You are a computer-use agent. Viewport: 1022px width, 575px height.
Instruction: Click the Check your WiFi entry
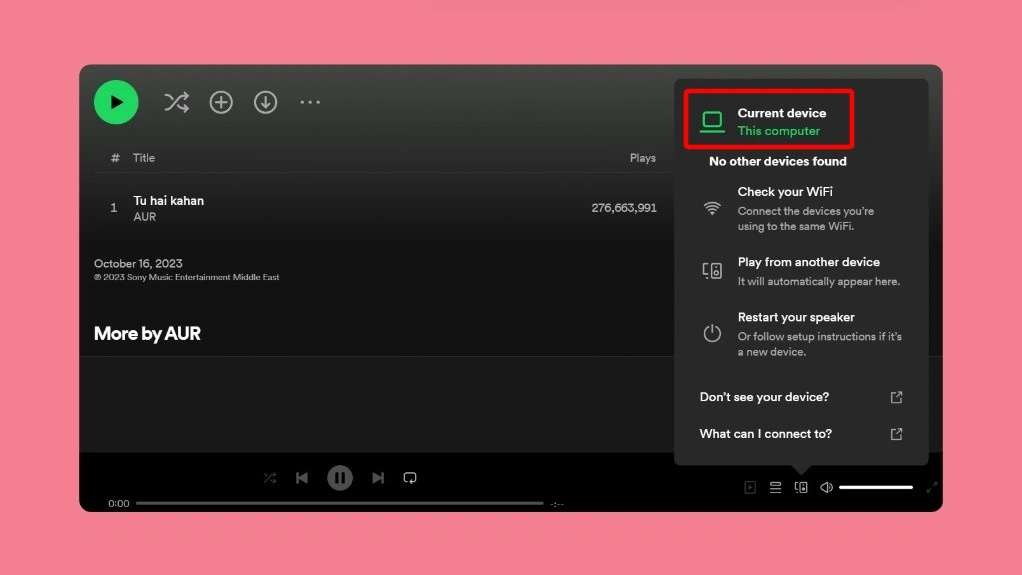pyautogui.click(x=800, y=209)
